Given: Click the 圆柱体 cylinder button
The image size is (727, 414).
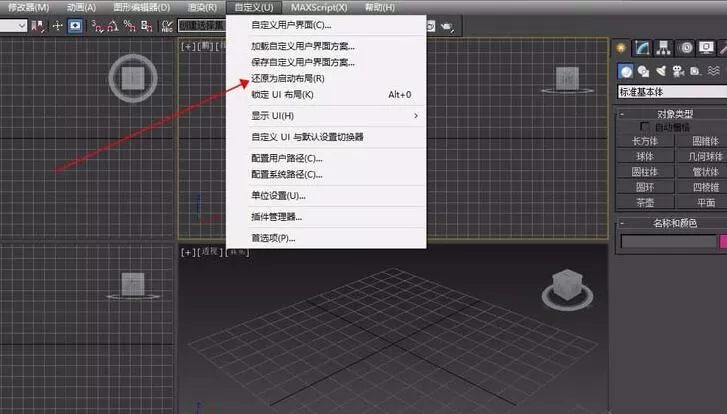Looking at the screenshot, I should [x=645, y=172].
